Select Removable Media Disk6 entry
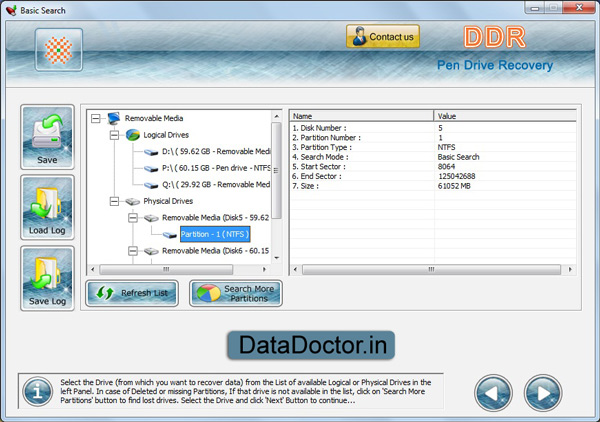Viewport: 600px width, 422px height. pos(215,251)
